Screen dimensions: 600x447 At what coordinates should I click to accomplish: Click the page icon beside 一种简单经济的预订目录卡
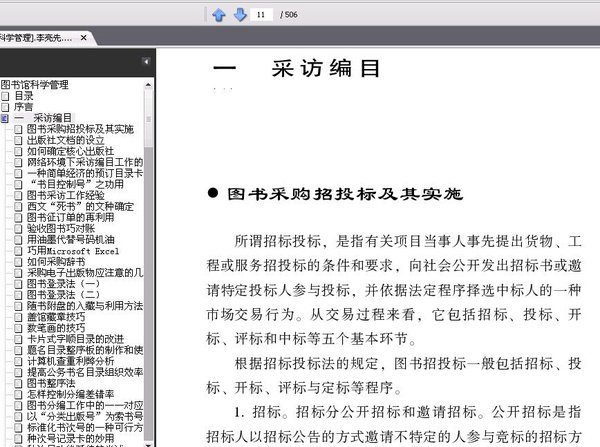tap(18, 173)
